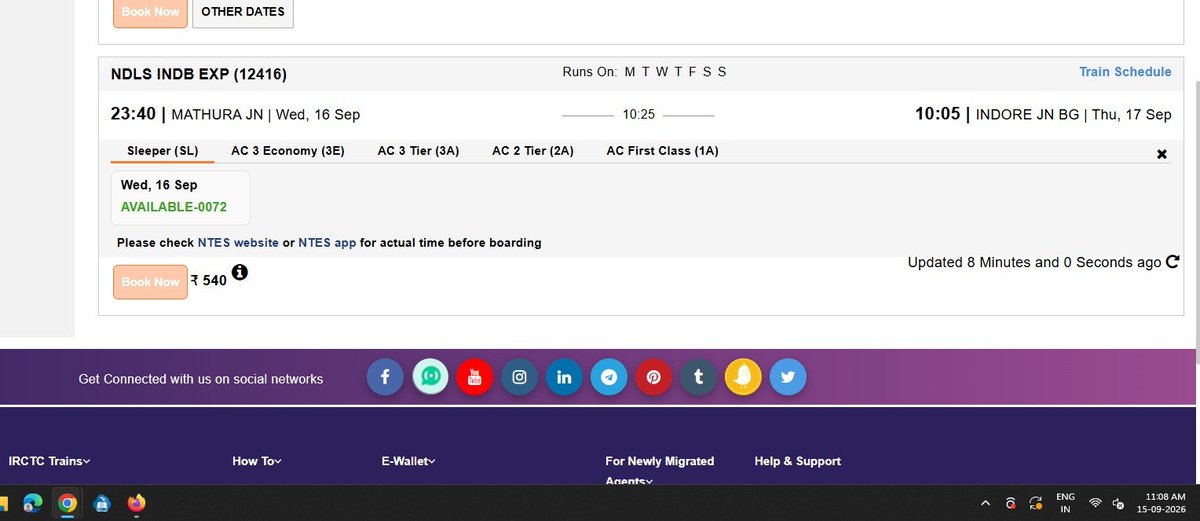Open the yellow bird Koo icon

(x=743, y=377)
